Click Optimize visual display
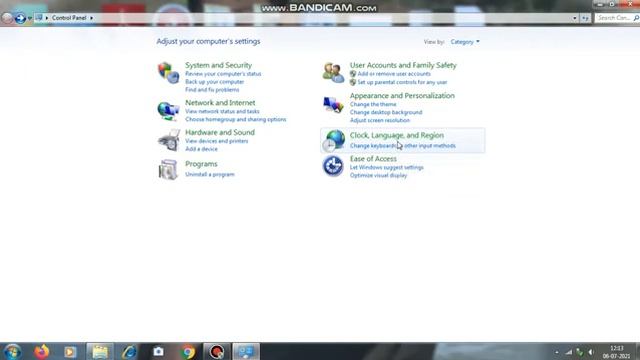Viewport: 640px width, 360px height. click(x=378, y=176)
